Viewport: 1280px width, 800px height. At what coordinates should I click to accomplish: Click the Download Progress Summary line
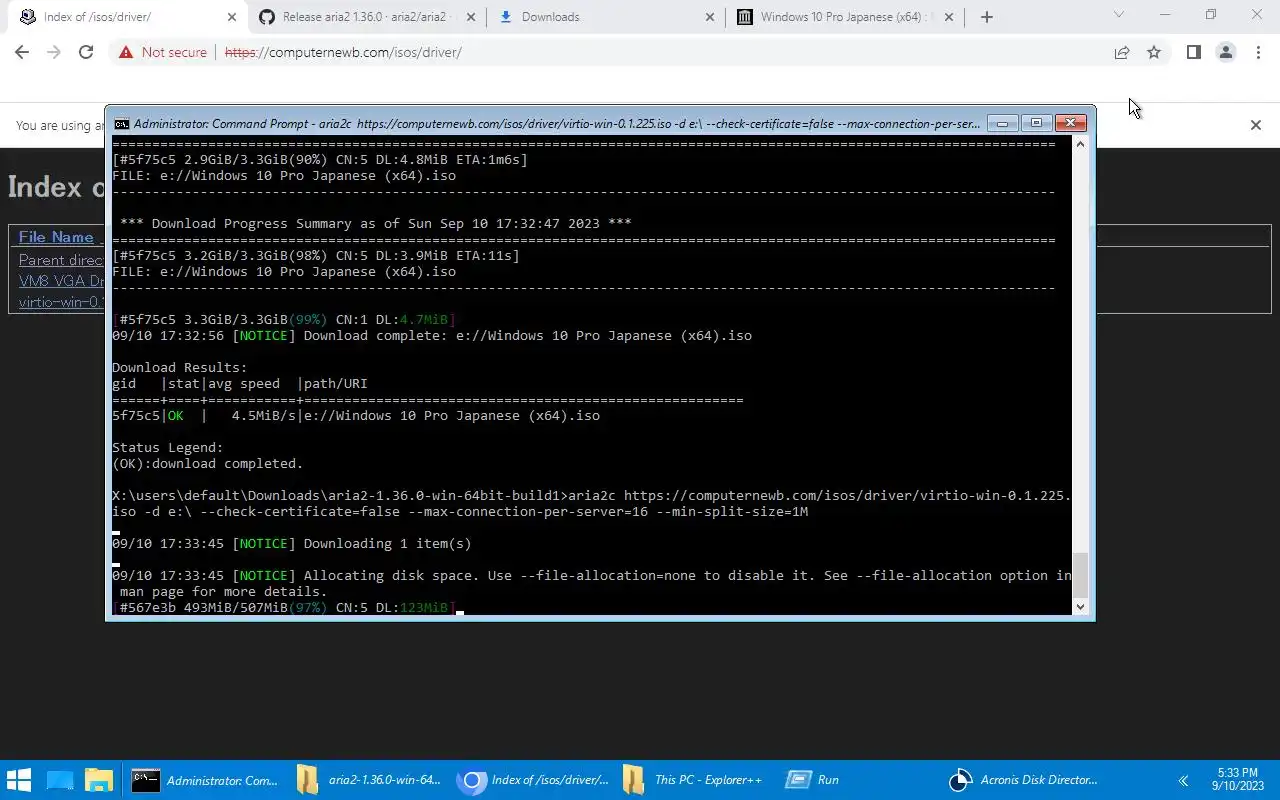click(x=376, y=224)
